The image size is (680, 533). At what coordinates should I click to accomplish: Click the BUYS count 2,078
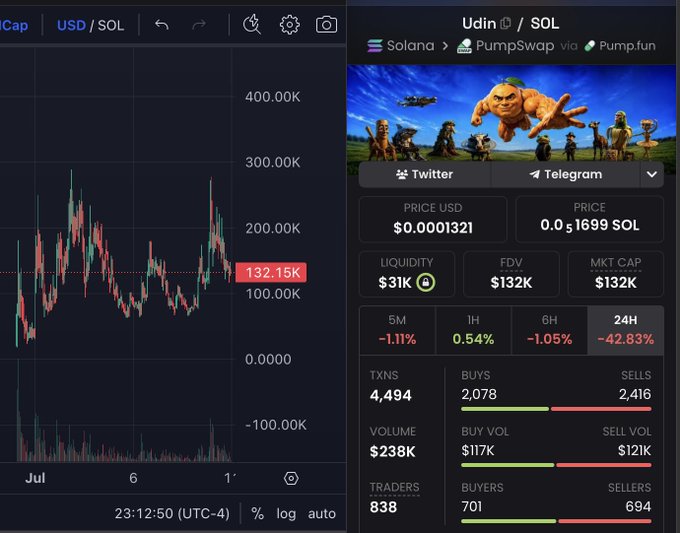click(479, 394)
